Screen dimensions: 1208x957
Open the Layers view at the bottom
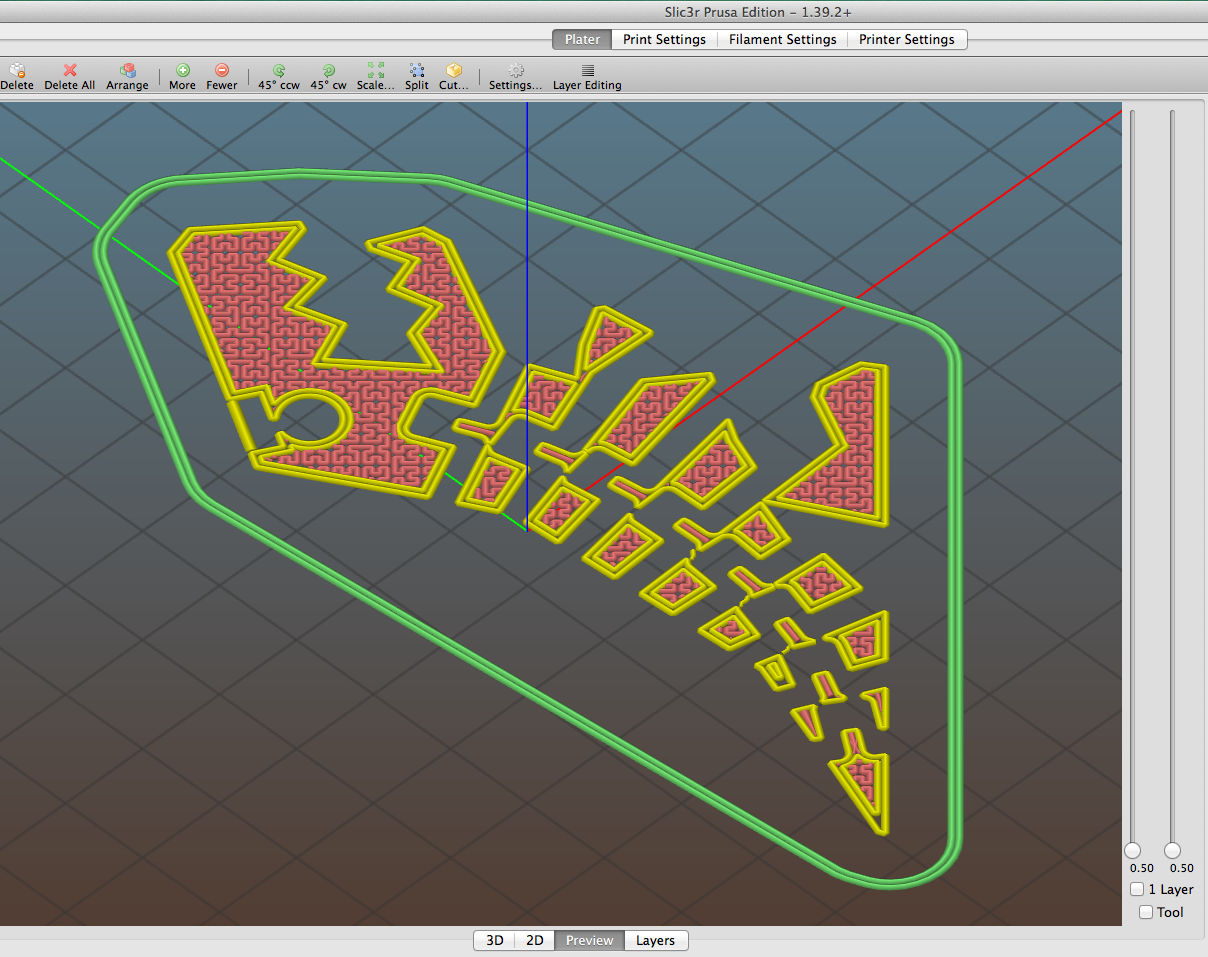pyautogui.click(x=655, y=940)
